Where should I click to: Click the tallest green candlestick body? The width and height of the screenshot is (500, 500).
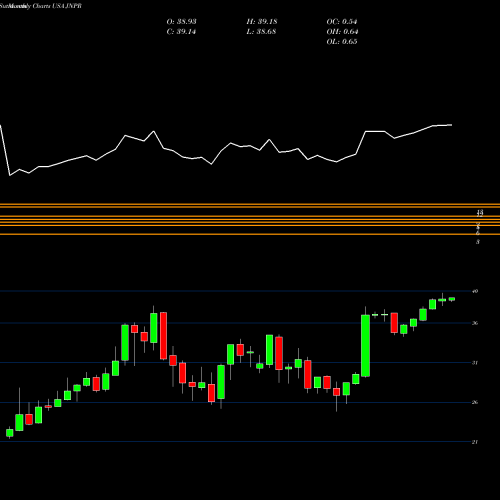pos(366,346)
